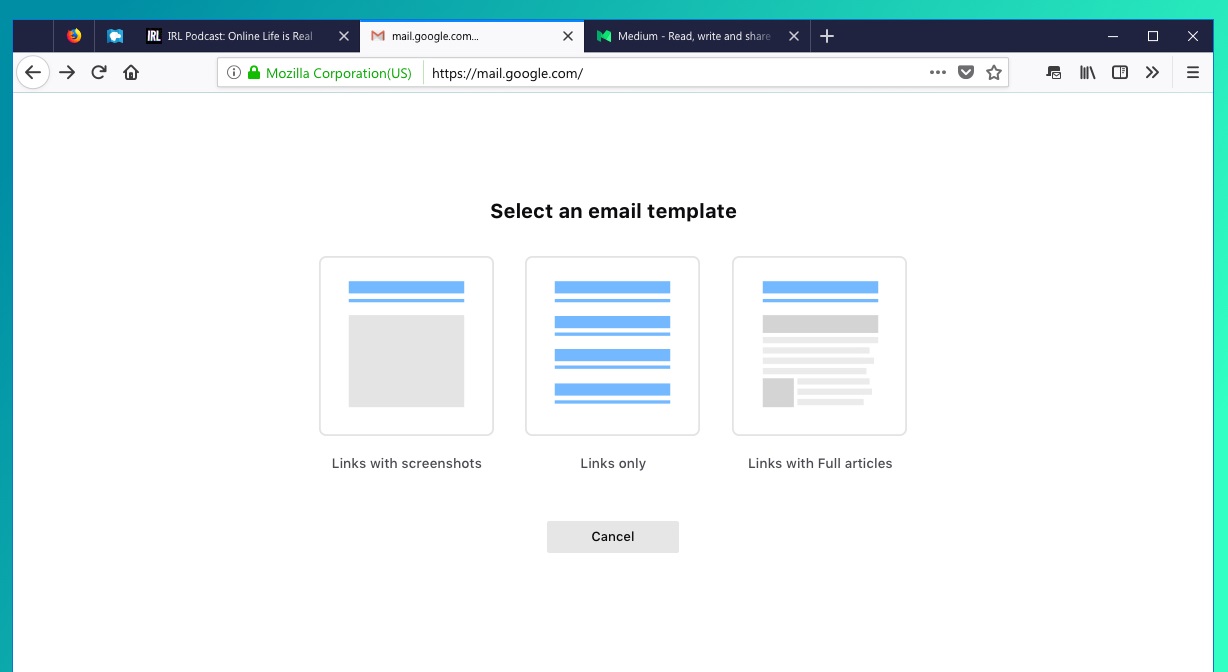Image resolution: width=1228 pixels, height=672 pixels.
Task: Toggle the sidebar view icon
Action: coord(1120,73)
